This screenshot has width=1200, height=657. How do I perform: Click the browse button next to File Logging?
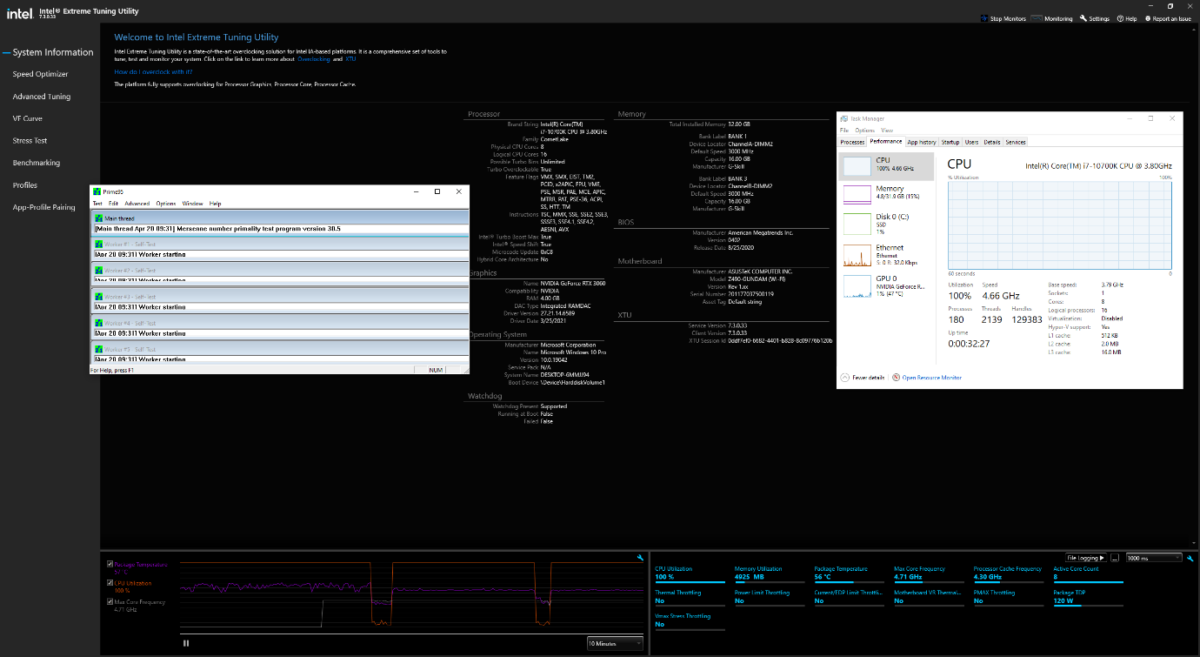point(1113,557)
